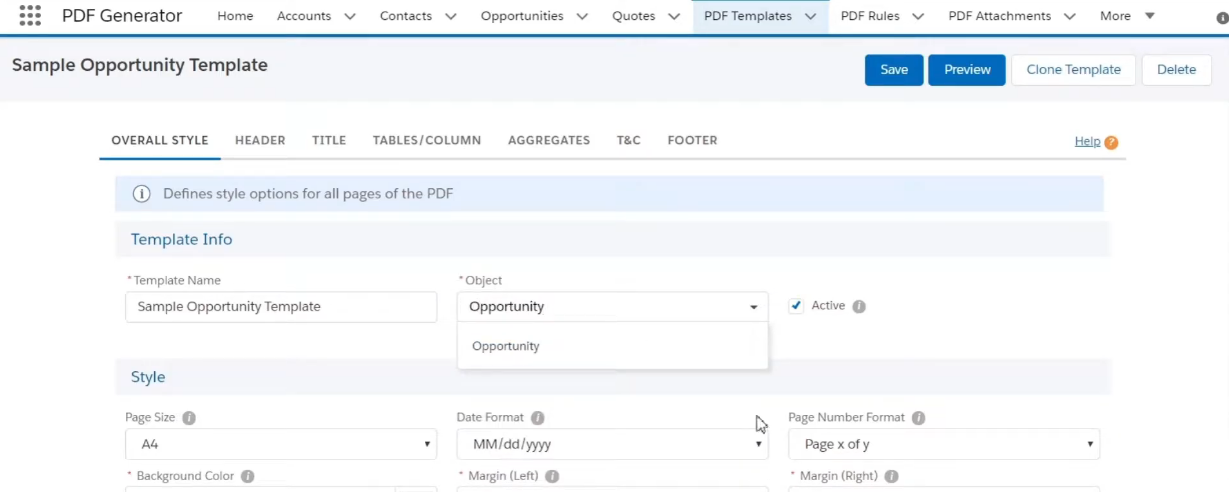Select Opportunity option in Object list
Screen dimensions: 1229x492
(x=506, y=346)
